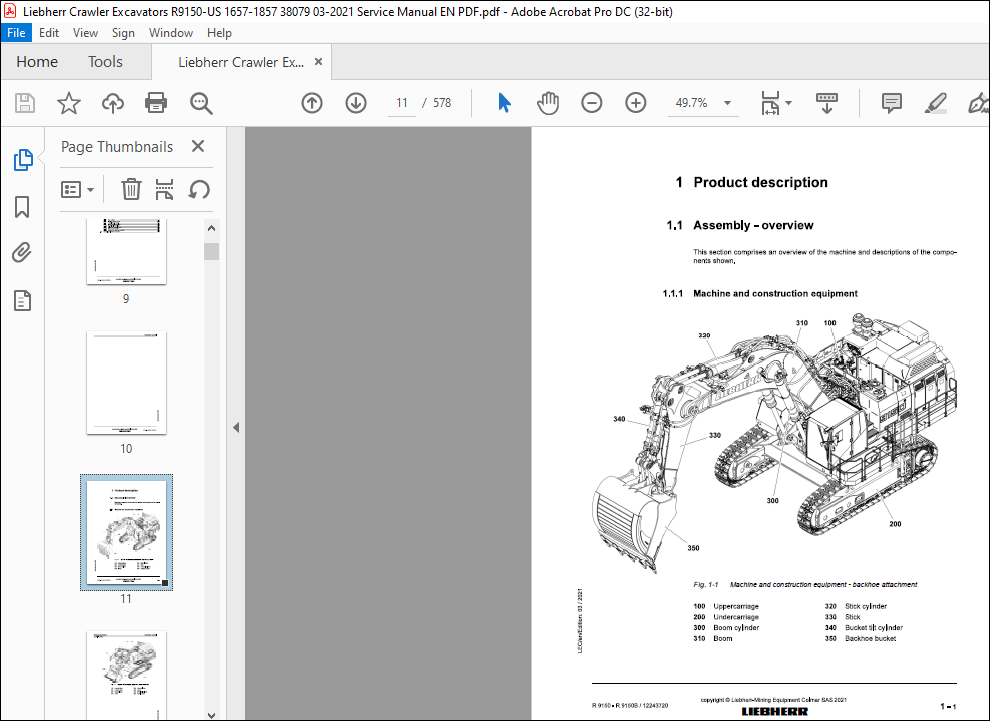Image resolution: width=990 pixels, height=721 pixels.
Task: Add a comment note
Action: (892, 103)
